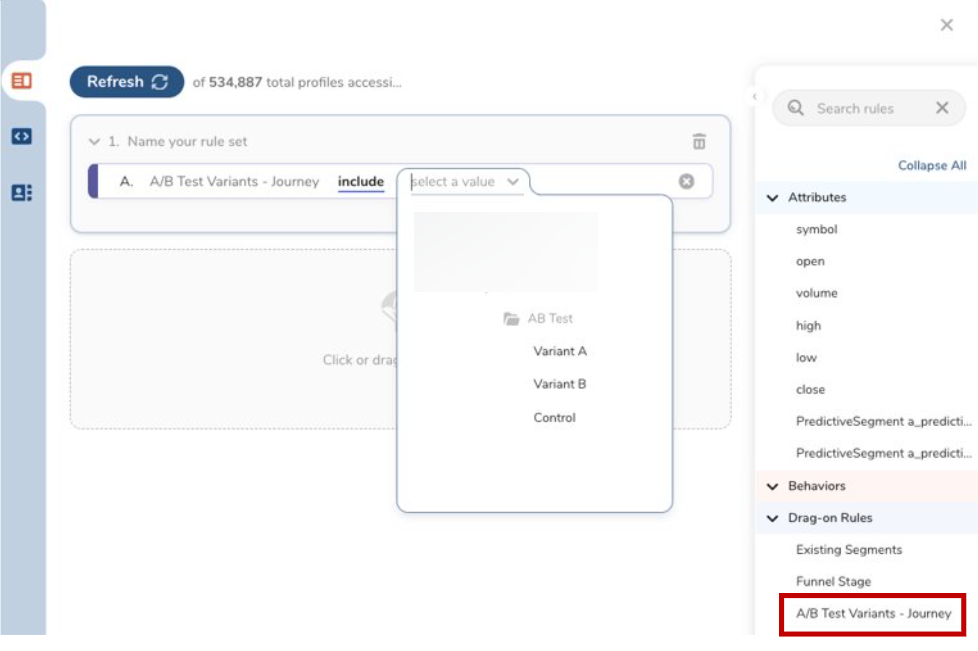
Task: Select the Control option
Action: click(555, 418)
